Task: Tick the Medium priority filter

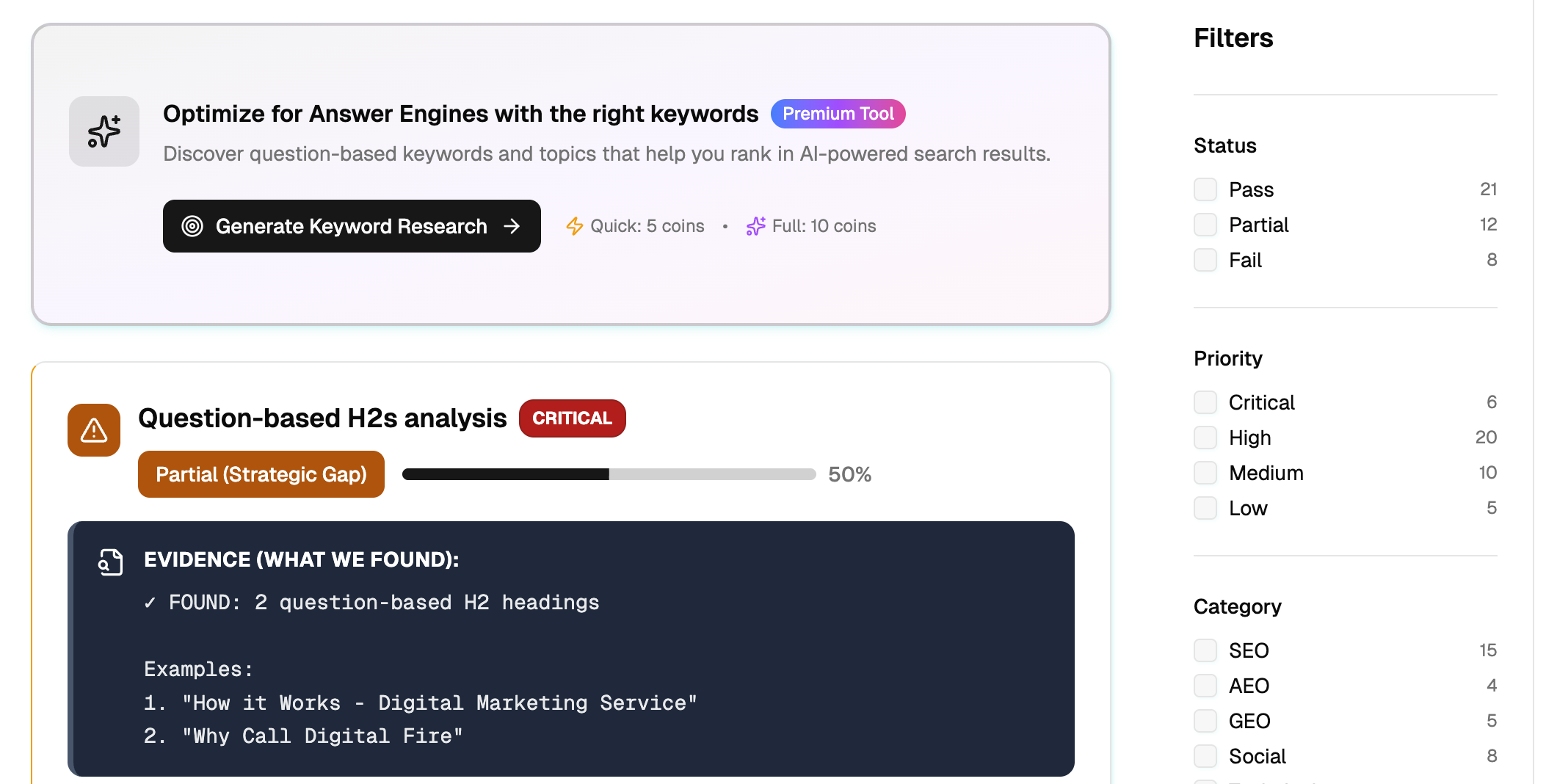Action: [x=1205, y=473]
